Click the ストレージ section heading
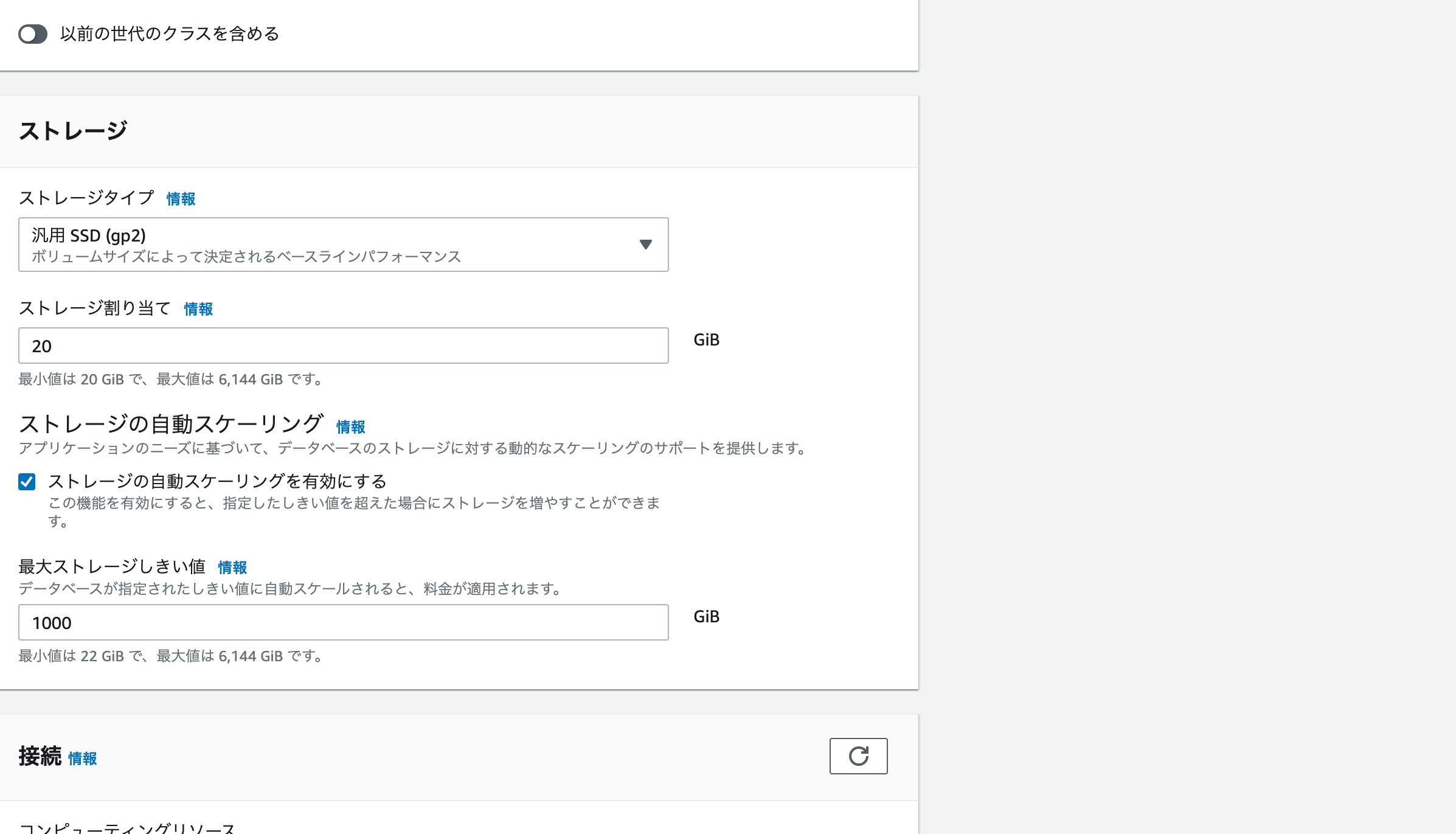Image resolution: width=1456 pixels, height=834 pixels. (x=74, y=129)
